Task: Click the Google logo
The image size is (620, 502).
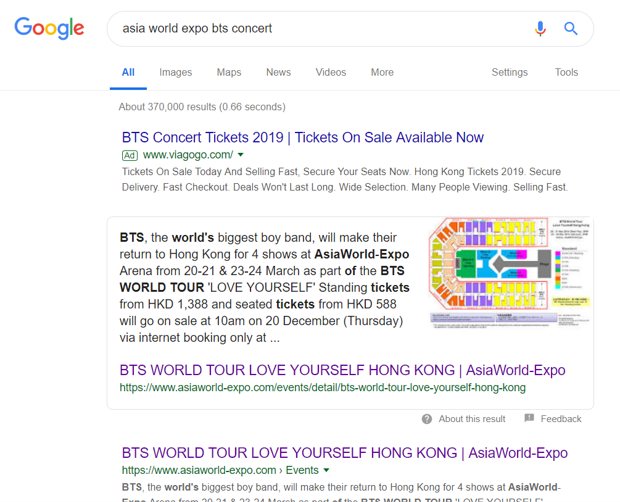Action: point(49,29)
